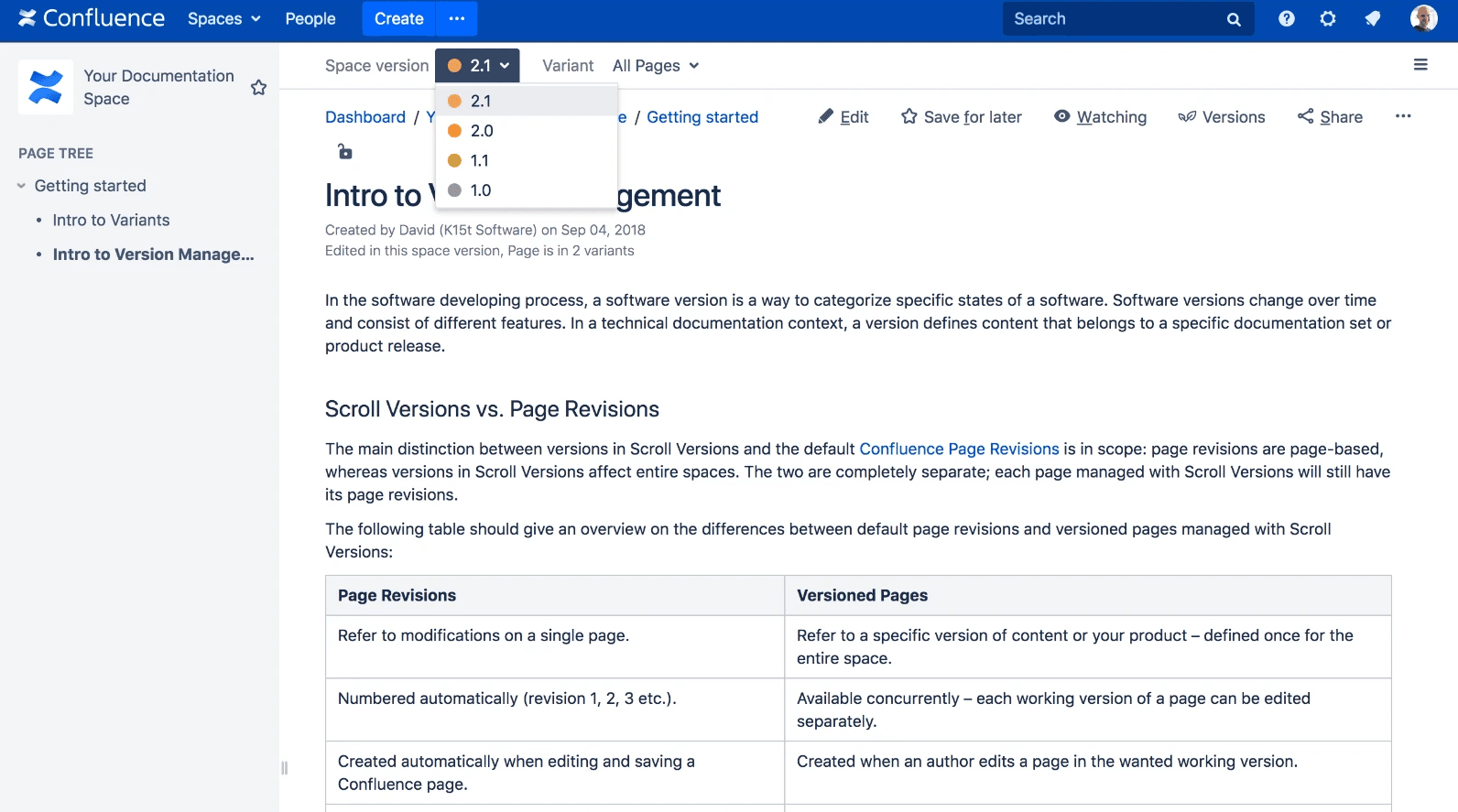Click the Your Documentation Space logo
The image size is (1458, 812).
(x=46, y=87)
